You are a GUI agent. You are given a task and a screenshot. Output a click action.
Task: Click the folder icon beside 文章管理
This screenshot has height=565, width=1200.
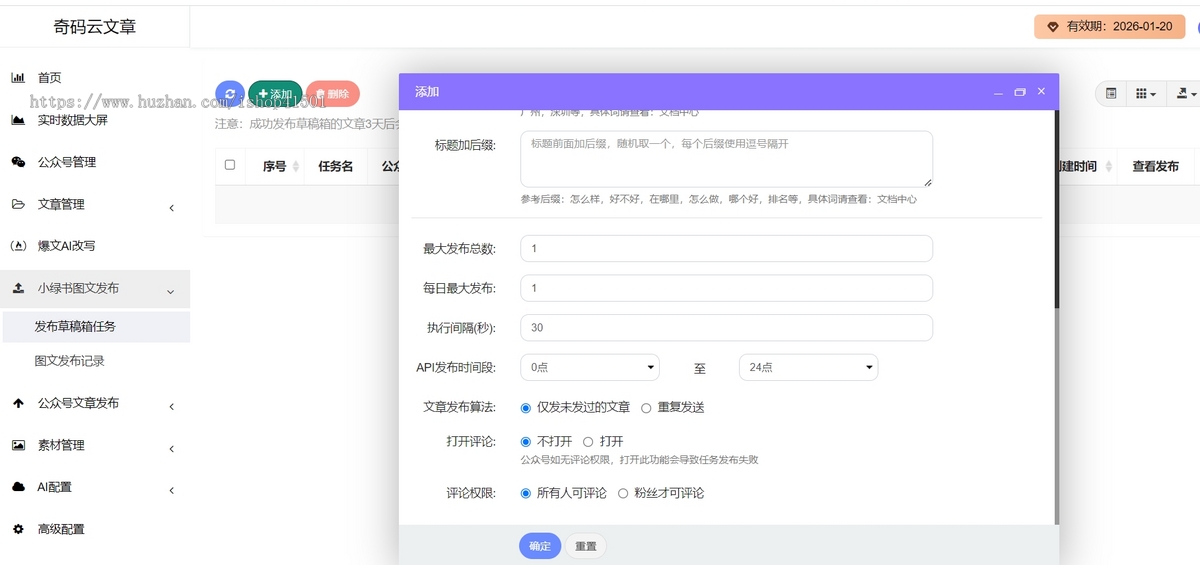18,204
